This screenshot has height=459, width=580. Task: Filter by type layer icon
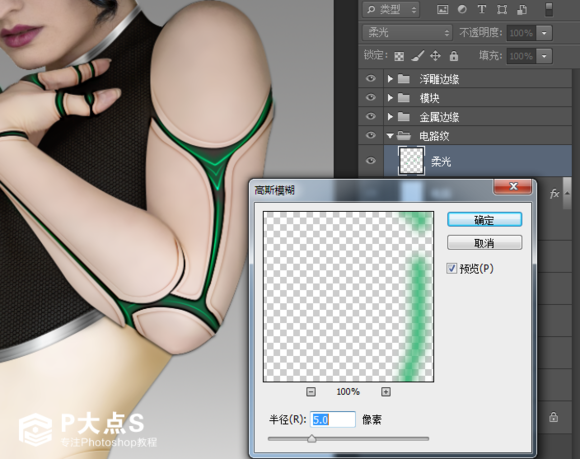[x=482, y=10]
